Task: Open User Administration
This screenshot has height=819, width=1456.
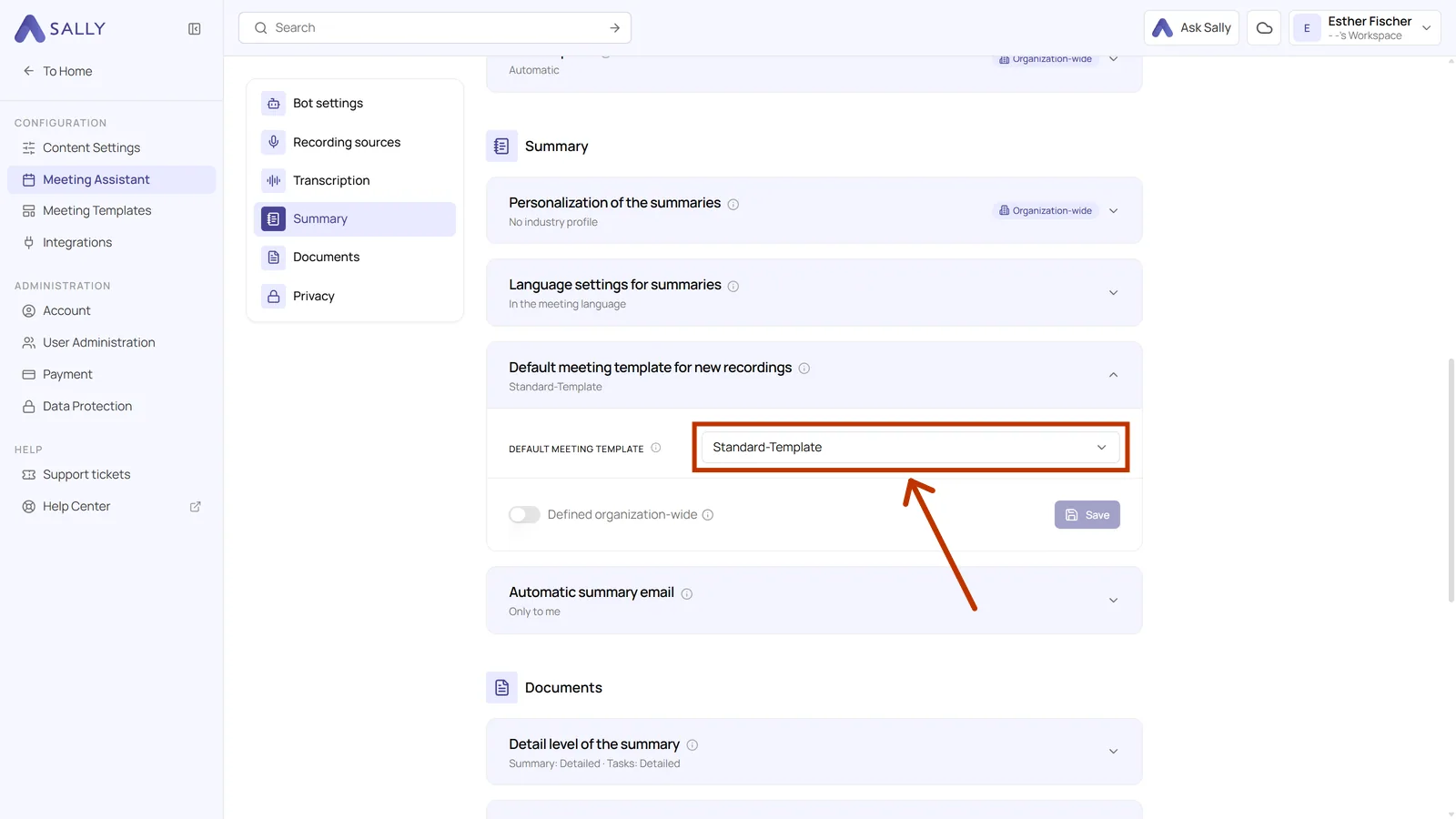Action: [111, 343]
